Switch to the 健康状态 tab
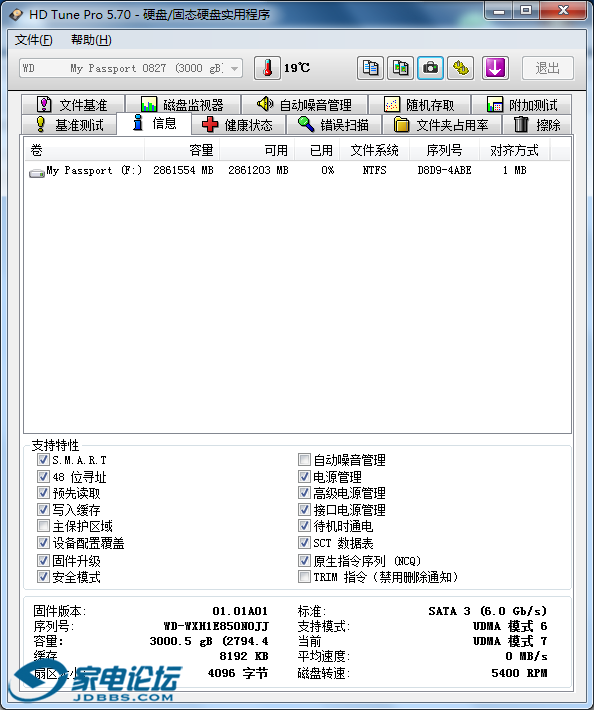The image size is (594, 710). (238, 125)
